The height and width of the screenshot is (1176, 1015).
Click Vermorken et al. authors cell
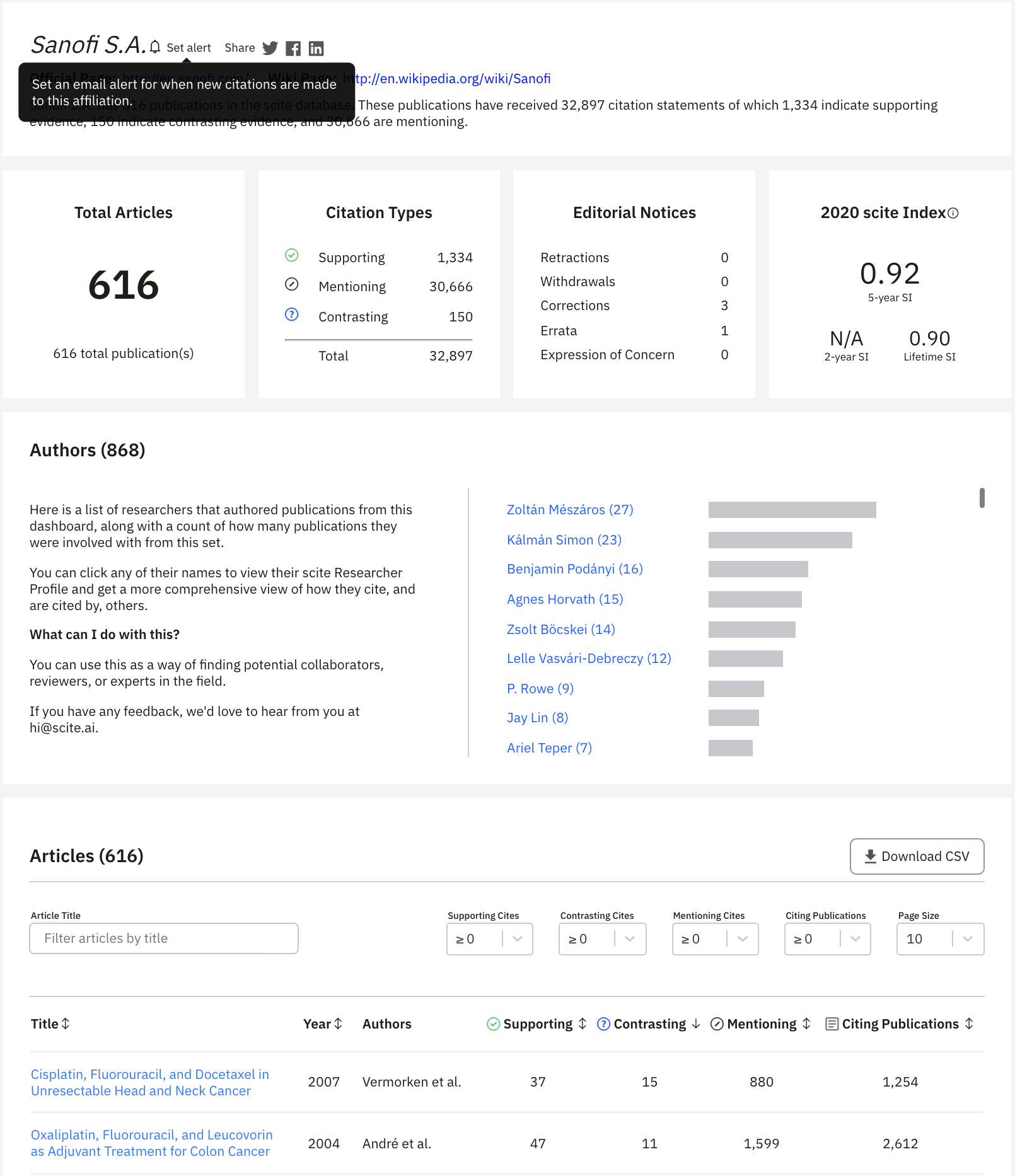pos(412,1082)
